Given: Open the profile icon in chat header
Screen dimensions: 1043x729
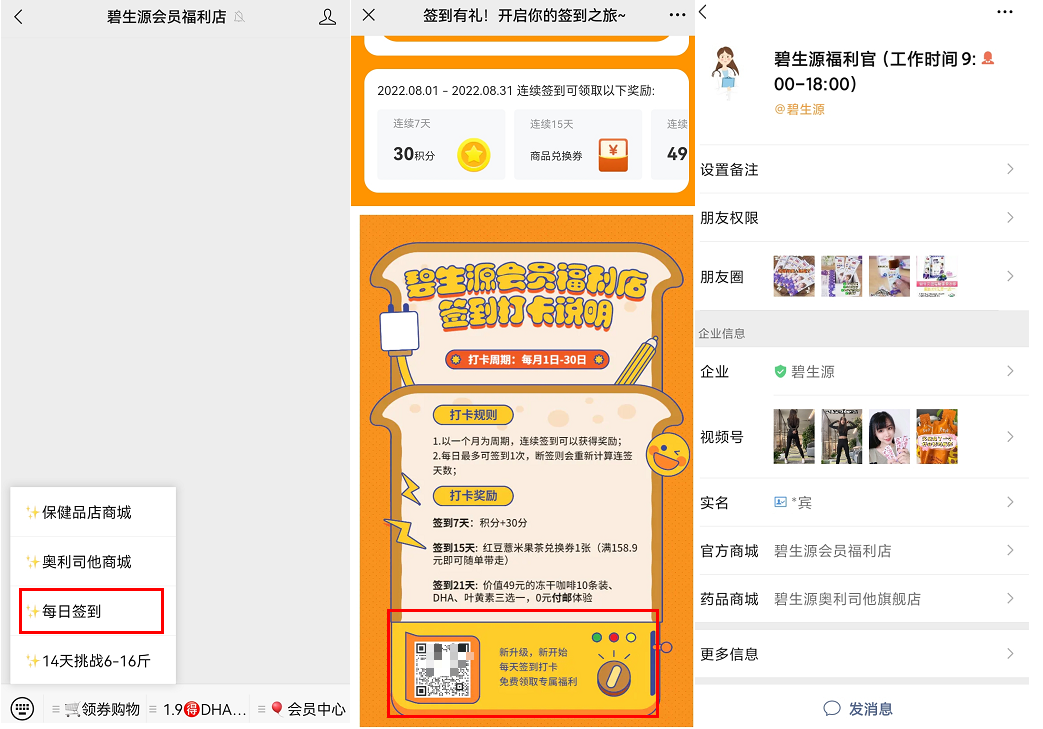Looking at the screenshot, I should 327,17.
